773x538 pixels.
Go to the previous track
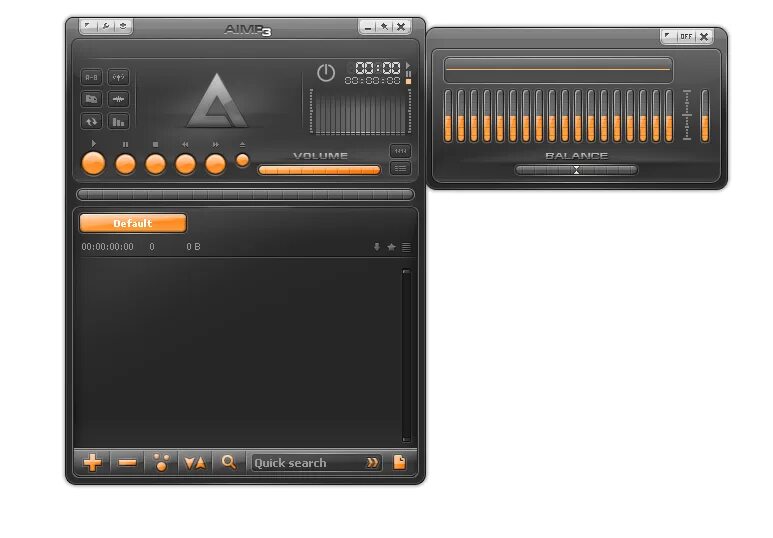click(x=185, y=164)
